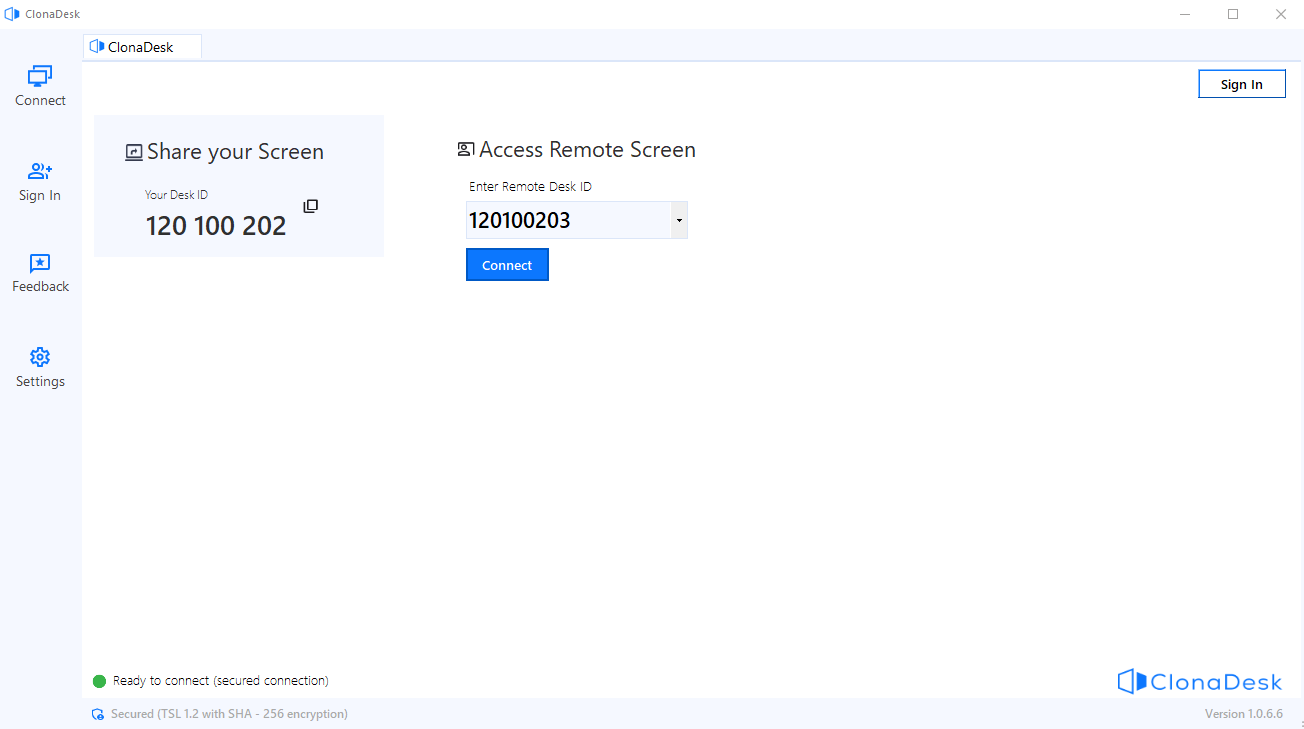Click the 'Enter Remote Desk ID' label

pyautogui.click(x=531, y=187)
